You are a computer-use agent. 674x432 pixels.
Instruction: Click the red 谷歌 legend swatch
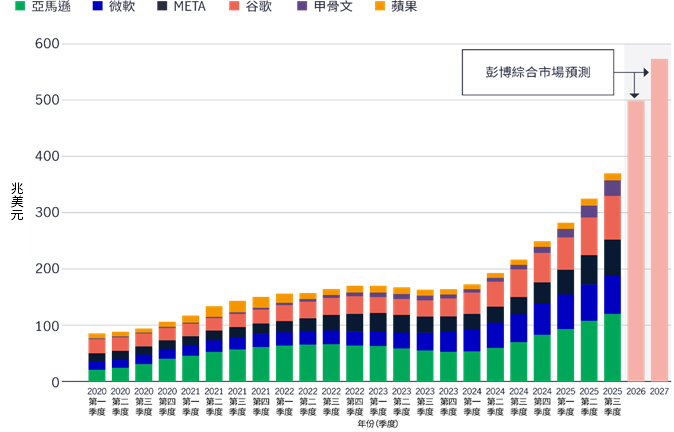click(233, 7)
